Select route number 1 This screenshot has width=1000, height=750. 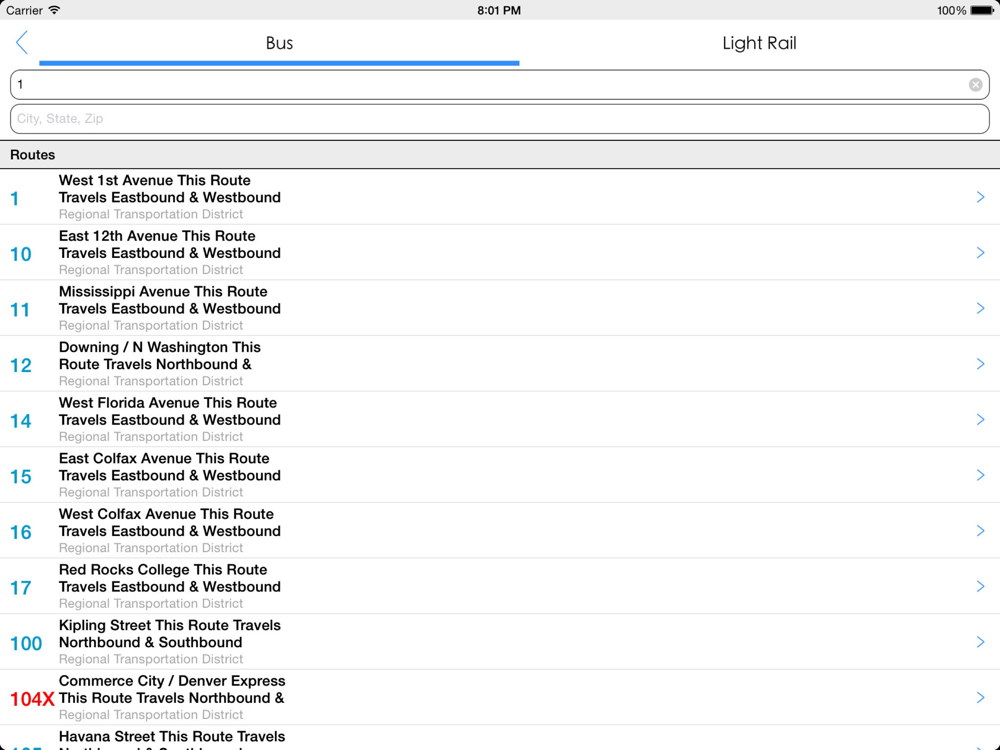click(15, 199)
